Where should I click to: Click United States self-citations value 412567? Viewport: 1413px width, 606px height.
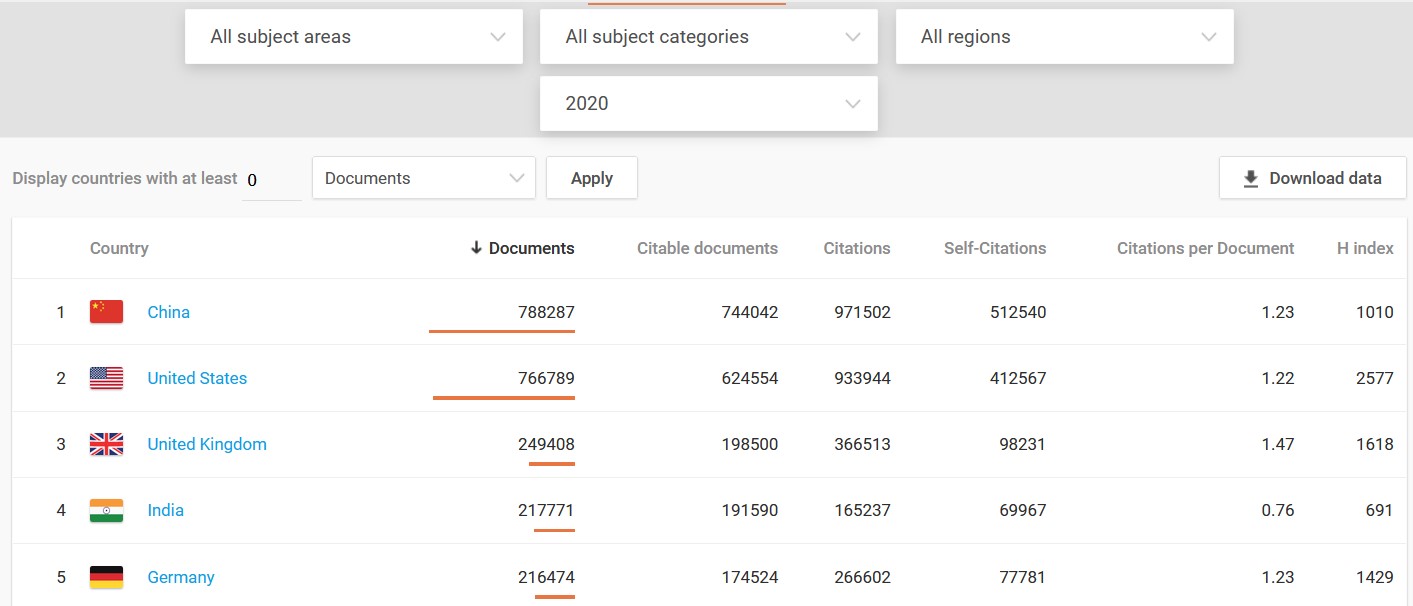tap(1018, 378)
